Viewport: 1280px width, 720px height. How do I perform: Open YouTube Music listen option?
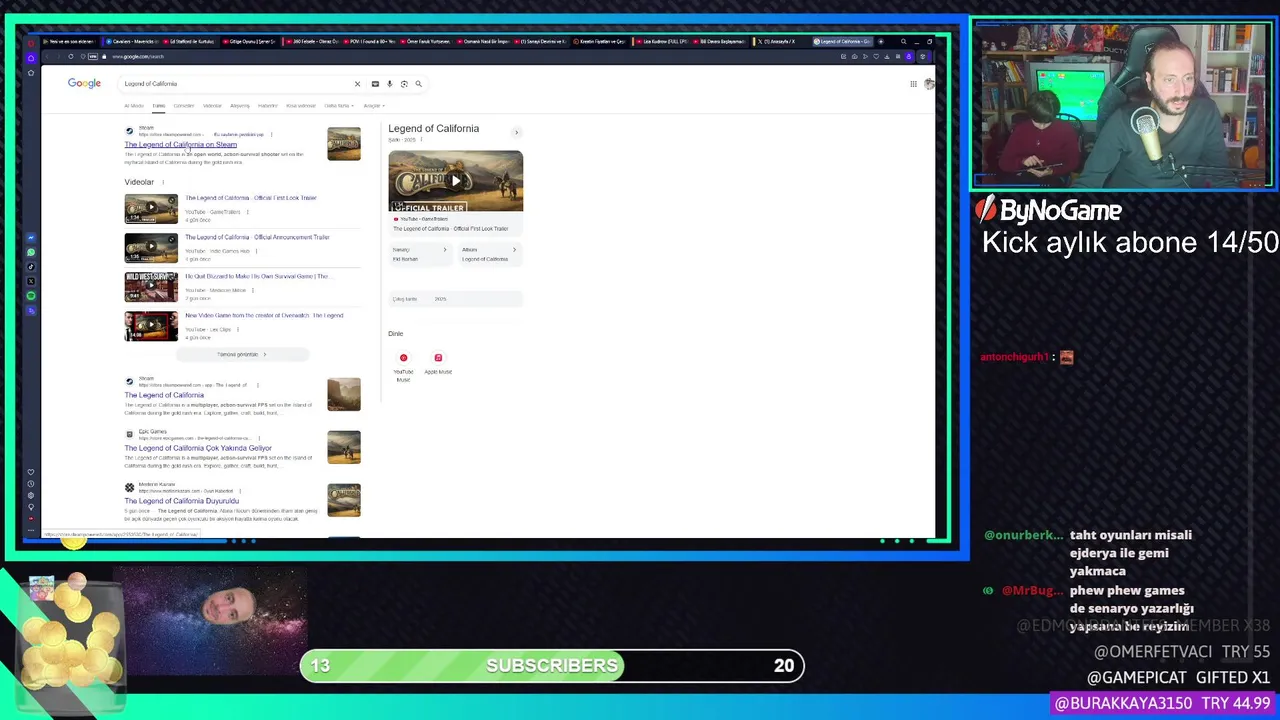click(x=403, y=366)
